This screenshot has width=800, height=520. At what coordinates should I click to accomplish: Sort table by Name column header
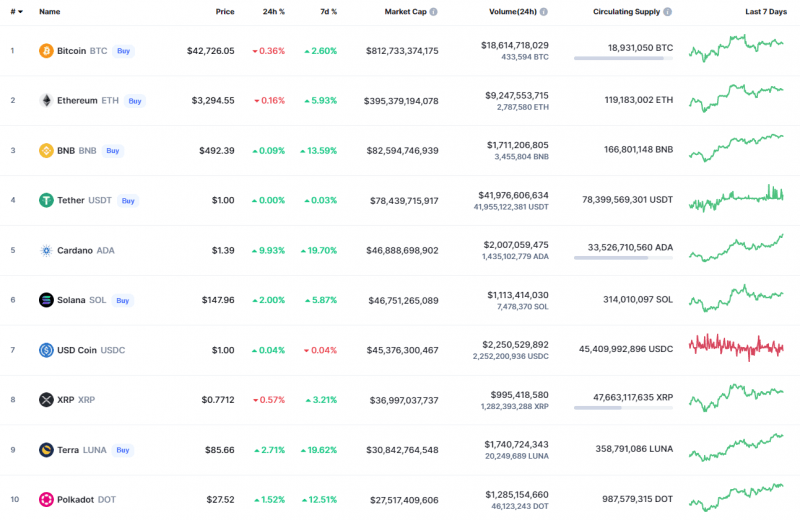point(50,12)
